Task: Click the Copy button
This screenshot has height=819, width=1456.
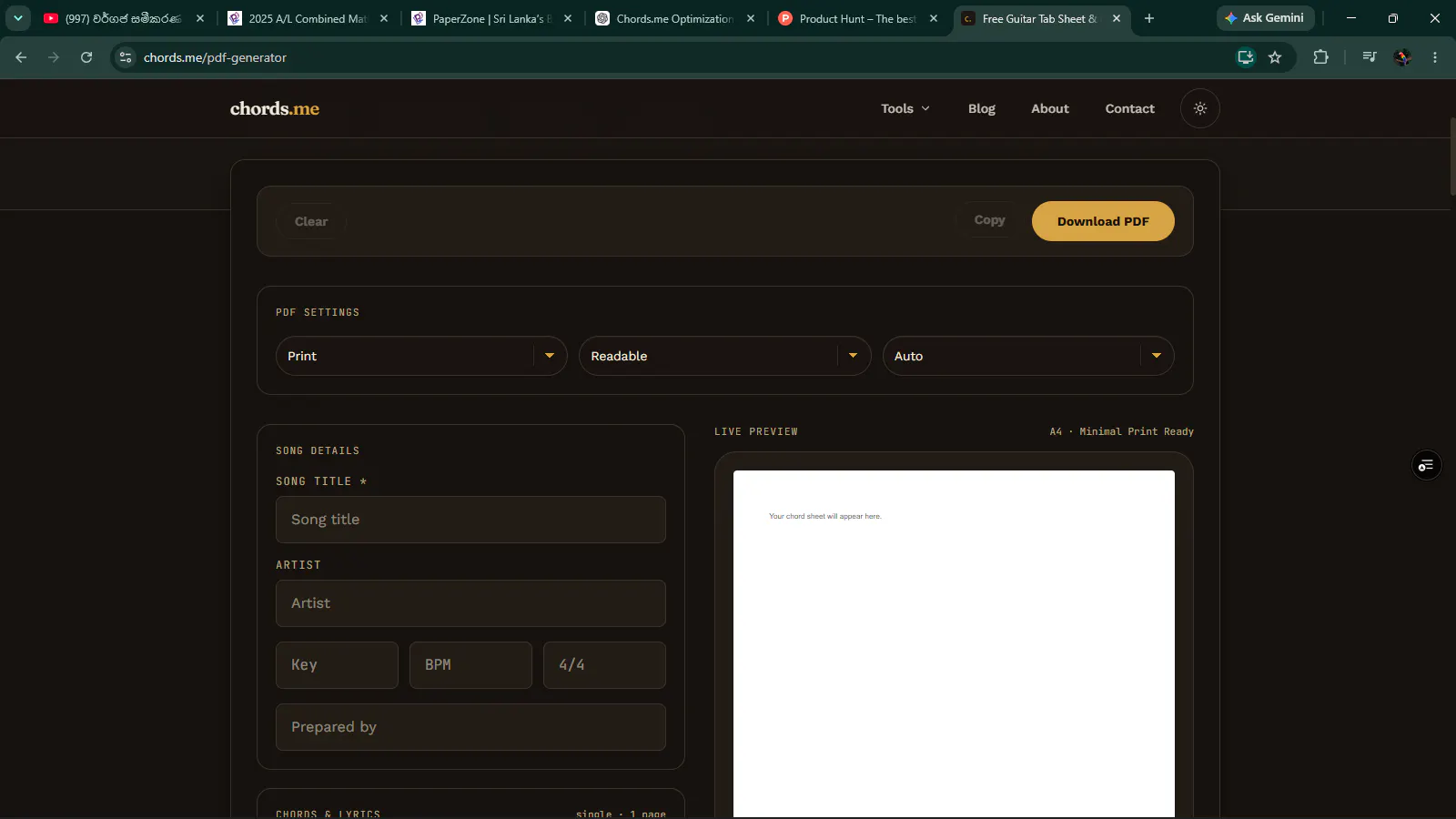Action: click(989, 220)
